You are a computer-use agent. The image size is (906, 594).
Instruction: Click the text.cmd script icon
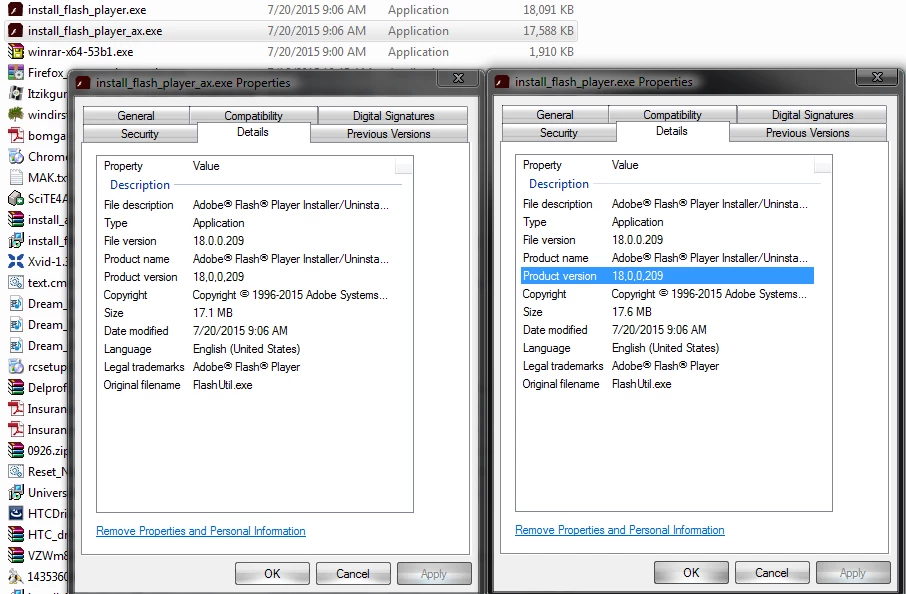coord(16,283)
